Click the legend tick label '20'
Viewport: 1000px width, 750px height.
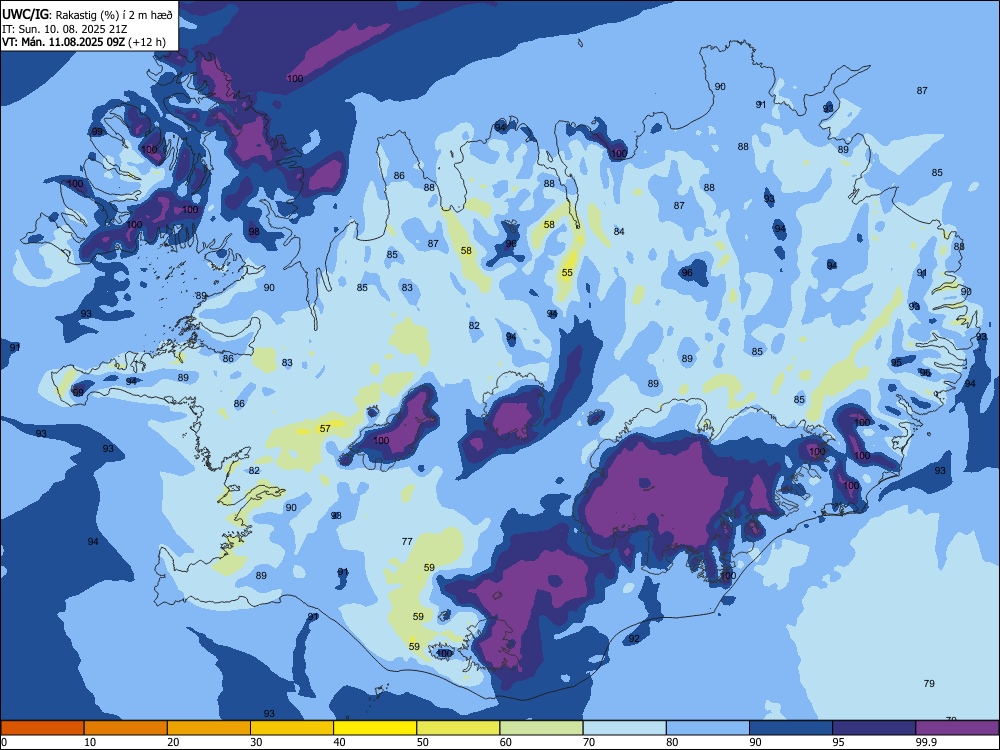coord(173,742)
